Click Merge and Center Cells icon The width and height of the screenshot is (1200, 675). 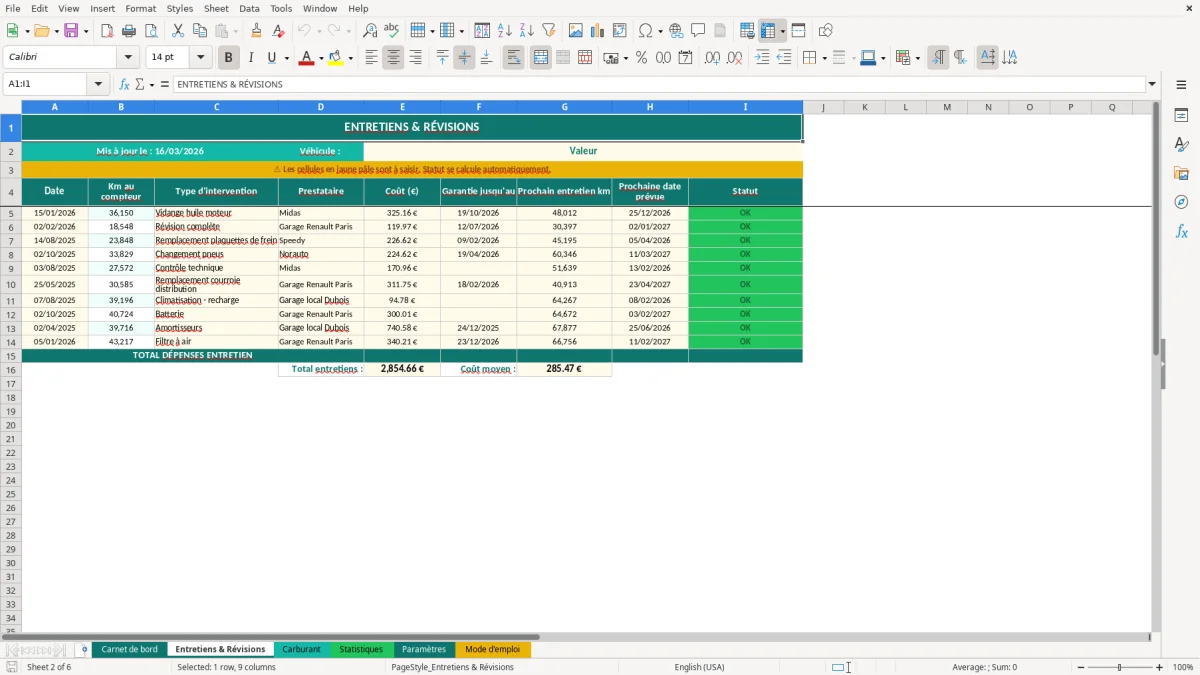point(541,58)
